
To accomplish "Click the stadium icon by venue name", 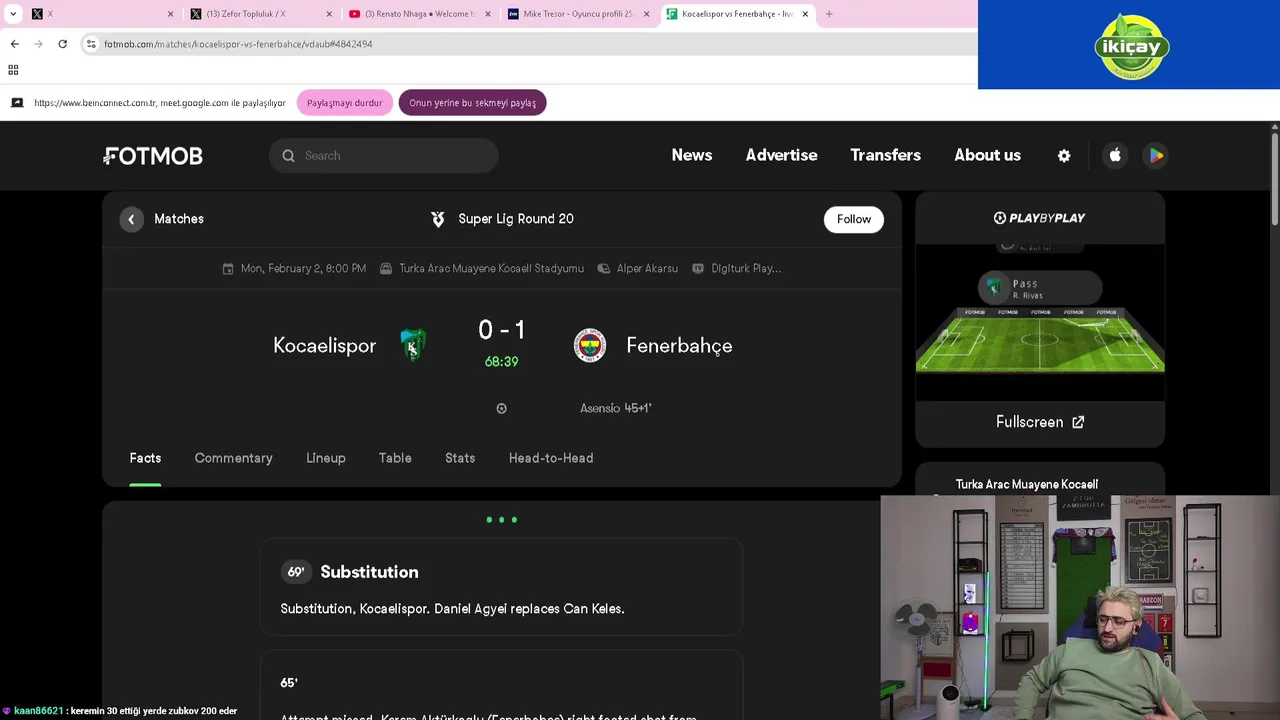I will [386, 269].
